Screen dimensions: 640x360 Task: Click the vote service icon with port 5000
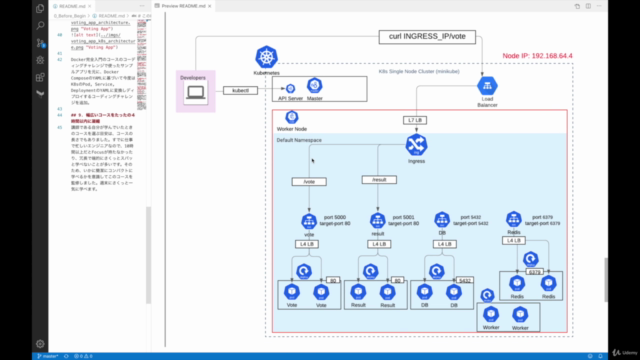(x=309, y=221)
